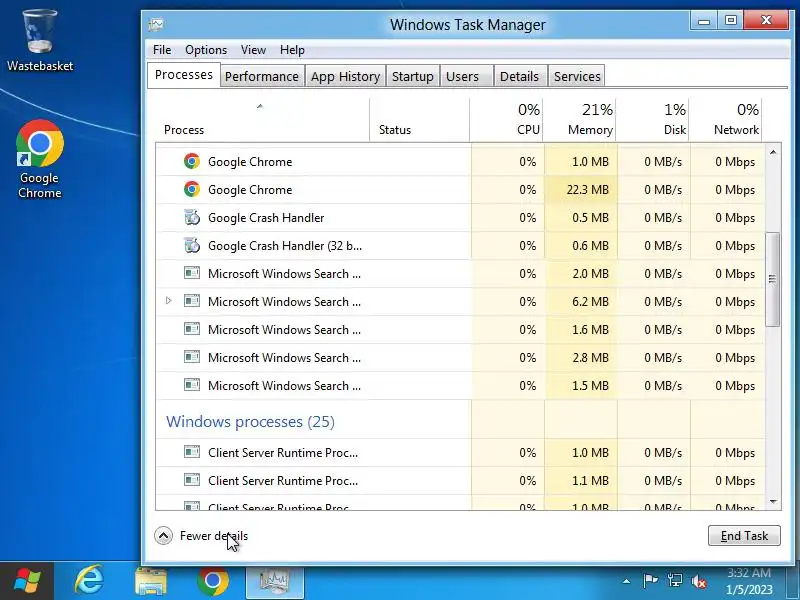Open the Wastebasket desktop icon

pos(40,41)
